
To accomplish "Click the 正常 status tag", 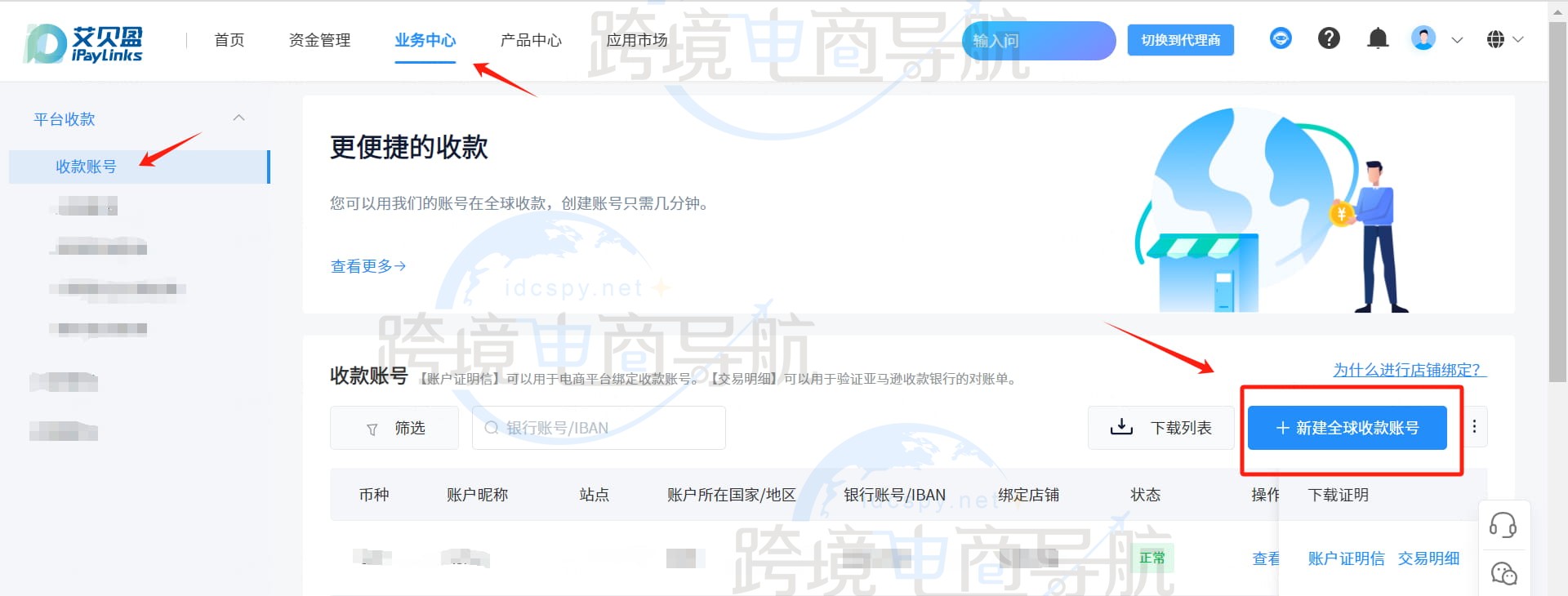I will (1152, 558).
